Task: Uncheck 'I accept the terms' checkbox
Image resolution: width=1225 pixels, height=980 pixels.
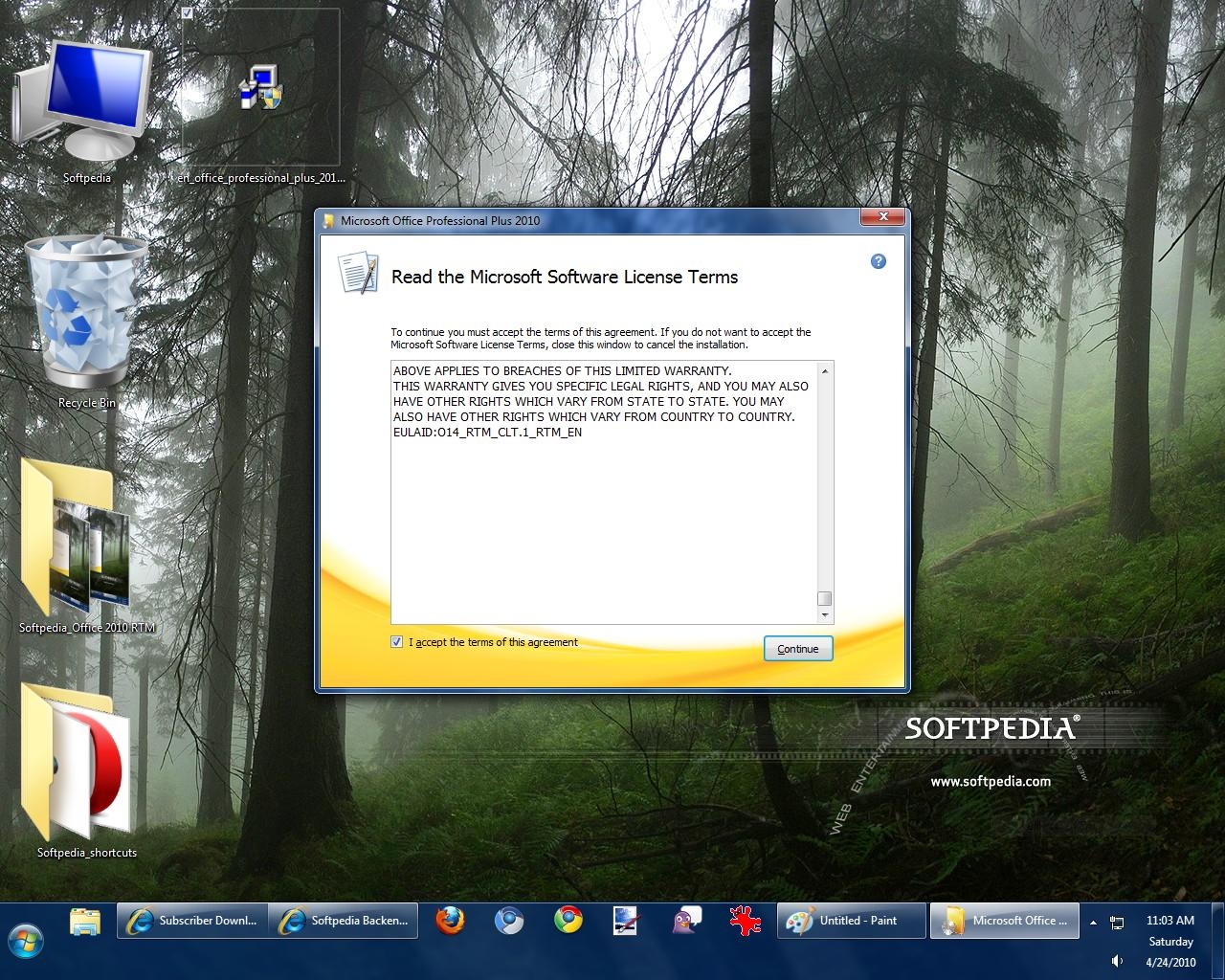Action: pyautogui.click(x=397, y=642)
